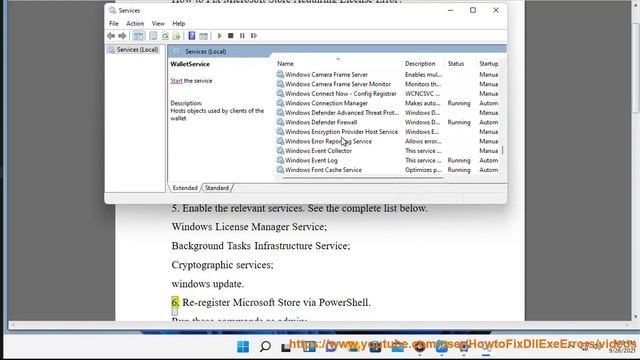
Task: Open Task View icon on the taskbar
Action: point(286,347)
